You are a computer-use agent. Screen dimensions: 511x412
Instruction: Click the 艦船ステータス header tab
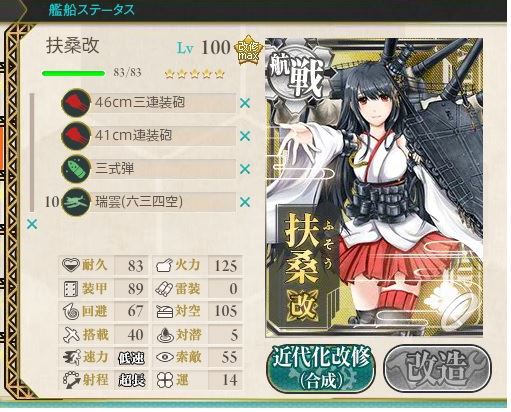(91, 10)
